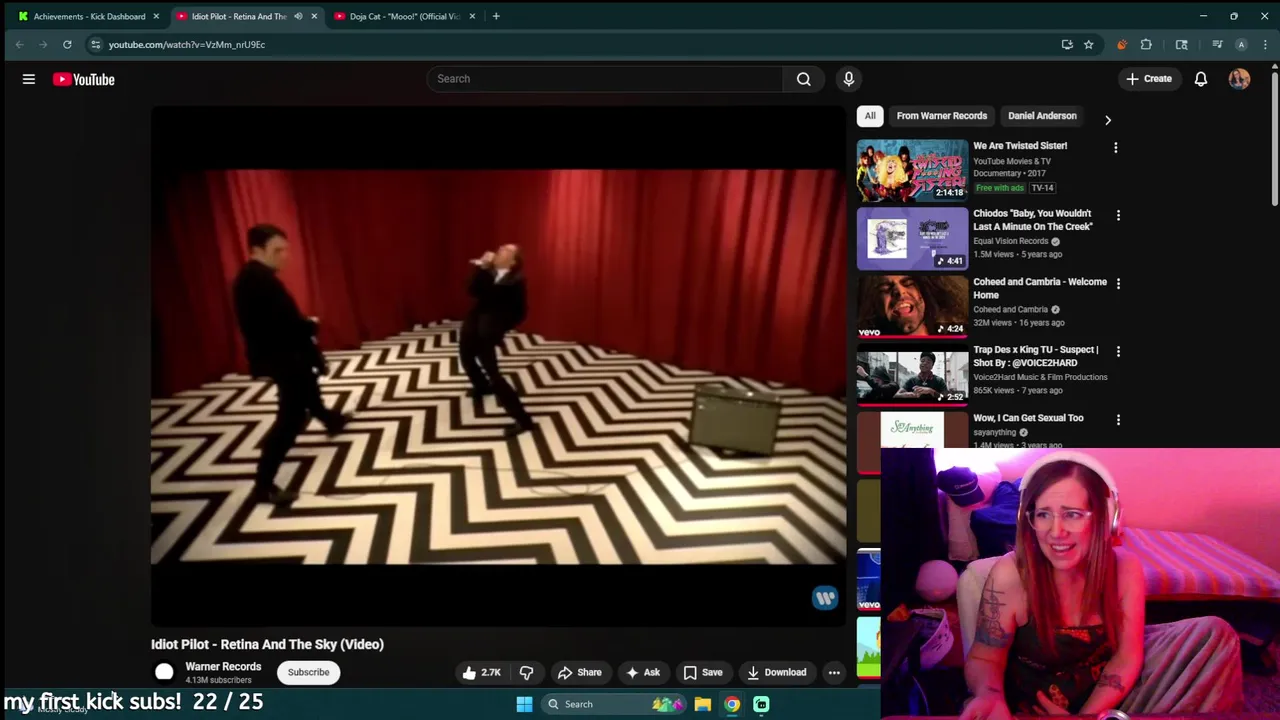Bookmark this page with star
Image resolution: width=1280 pixels, height=720 pixels.
coord(1088,44)
